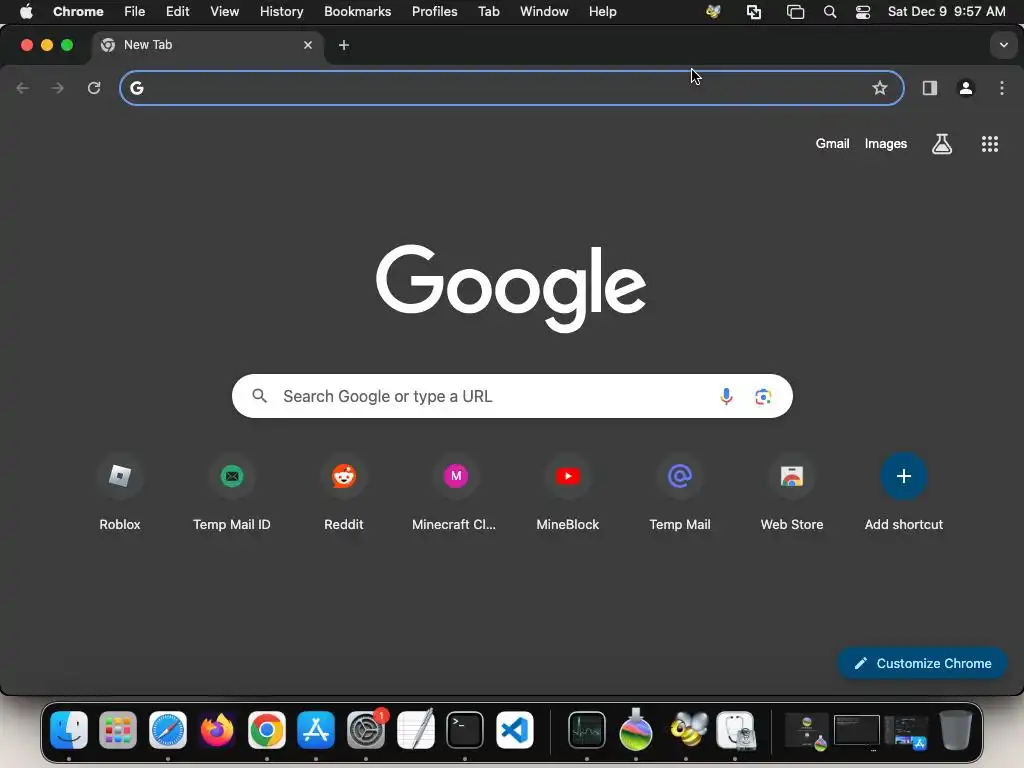Image resolution: width=1024 pixels, height=768 pixels.
Task: Open the History menu
Action: point(281,12)
